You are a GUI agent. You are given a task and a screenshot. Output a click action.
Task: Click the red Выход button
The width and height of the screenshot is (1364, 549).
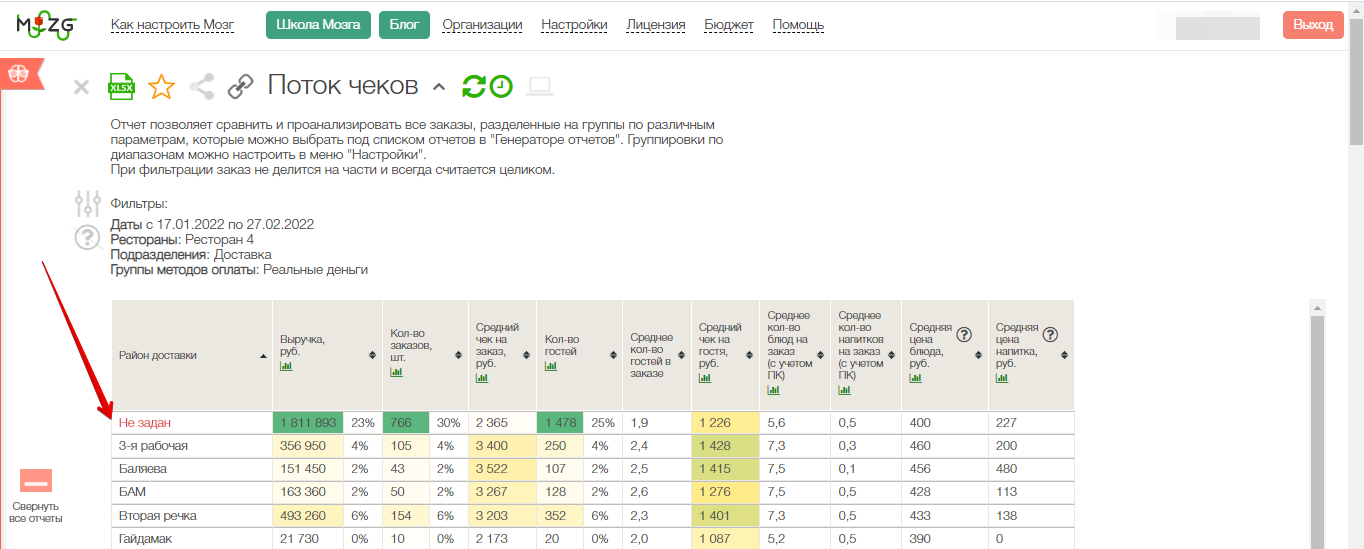coord(1312,25)
